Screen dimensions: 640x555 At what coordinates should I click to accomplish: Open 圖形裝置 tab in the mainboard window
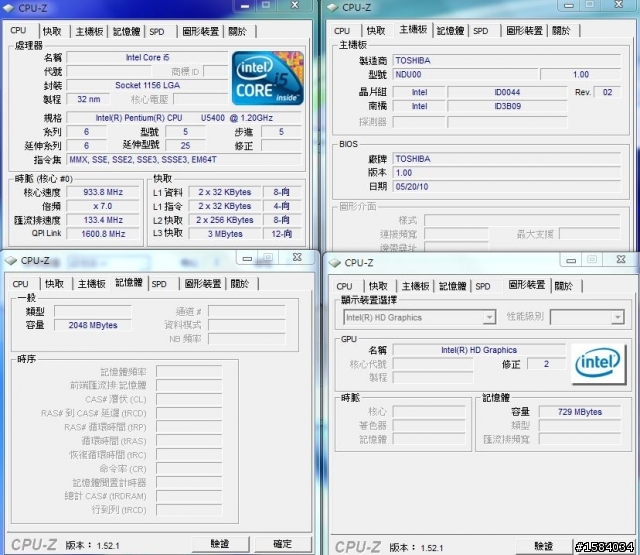pos(524,31)
